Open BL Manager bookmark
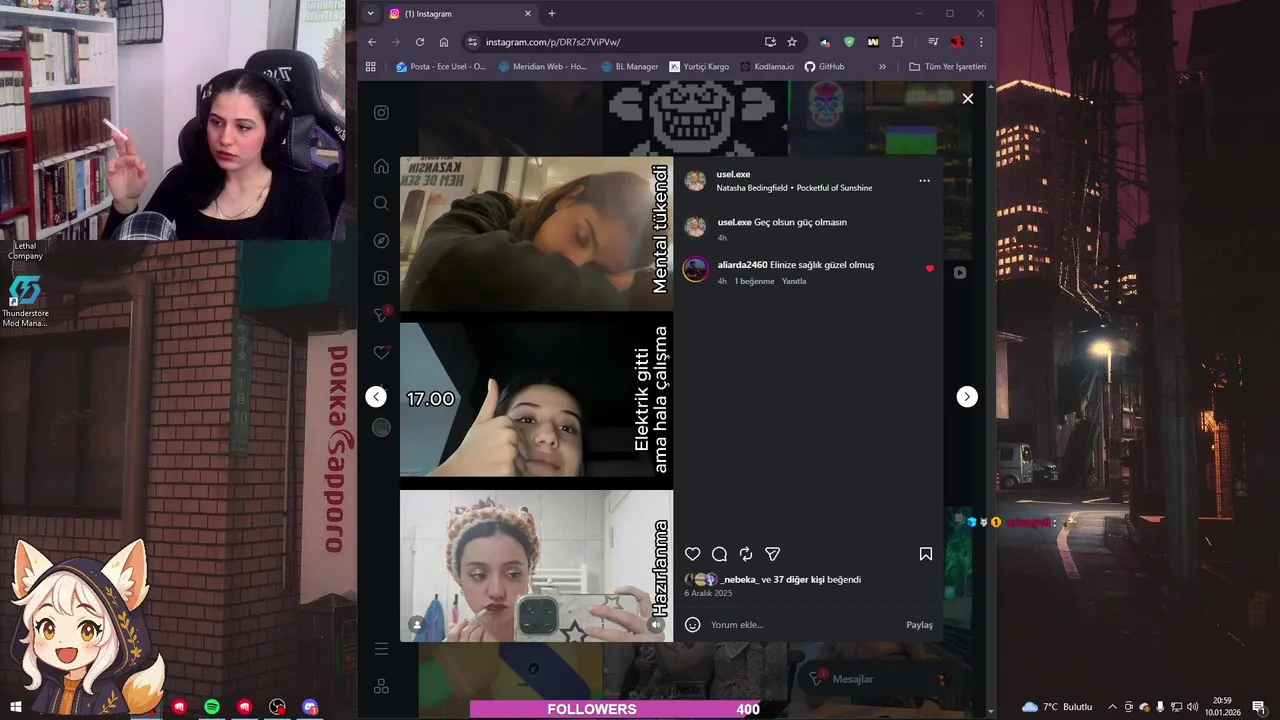The height and width of the screenshot is (720, 1280). click(x=630, y=67)
